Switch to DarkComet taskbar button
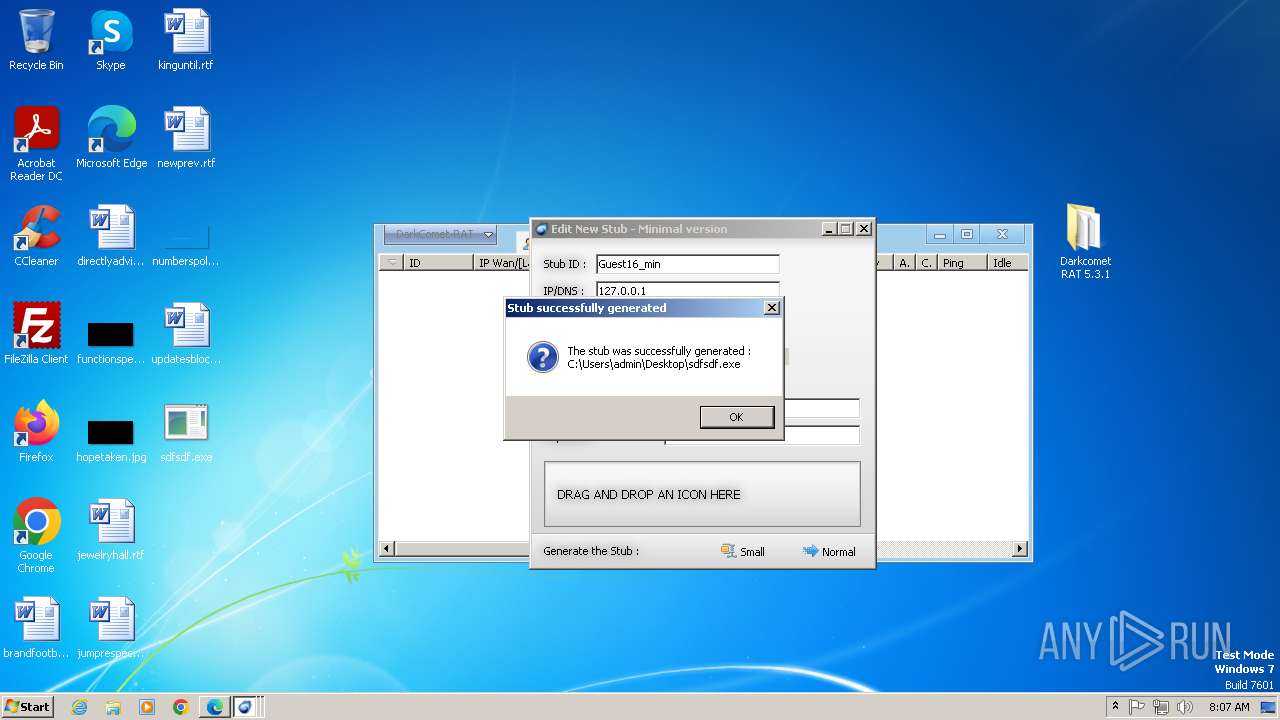The width and height of the screenshot is (1280, 720). tap(246, 707)
